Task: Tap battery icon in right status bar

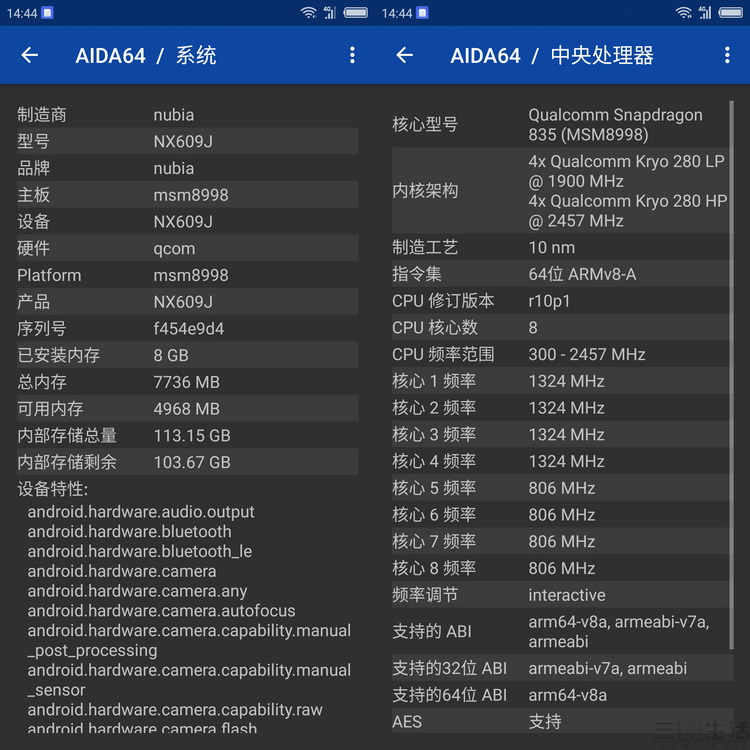Action: [730, 12]
